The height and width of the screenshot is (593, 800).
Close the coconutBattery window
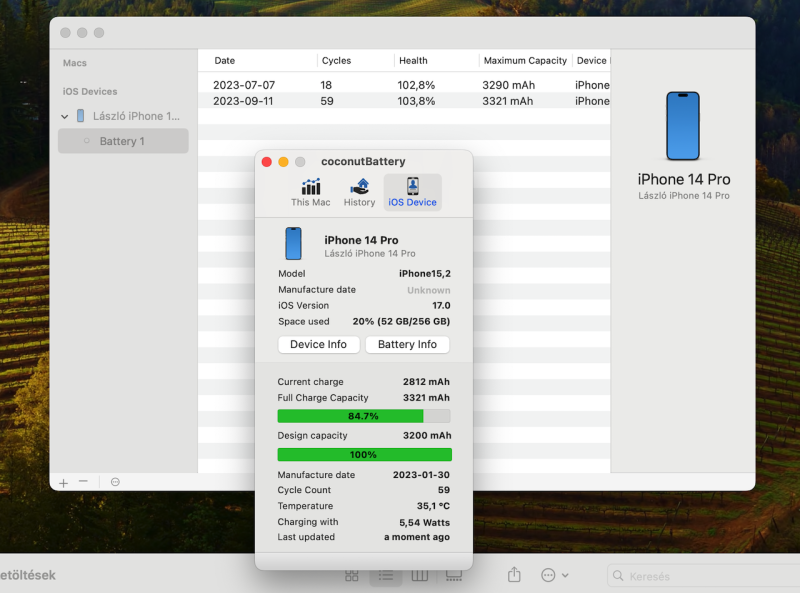pyautogui.click(x=266, y=162)
